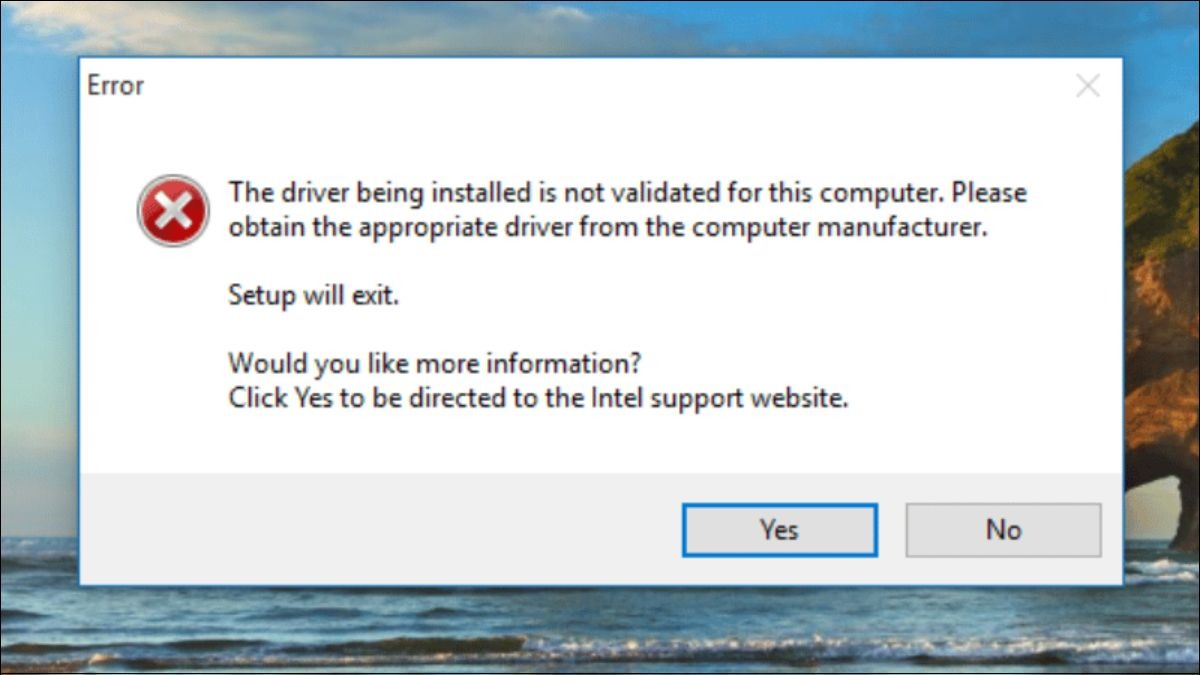Close the Error dialog with the X

pos(1088,86)
